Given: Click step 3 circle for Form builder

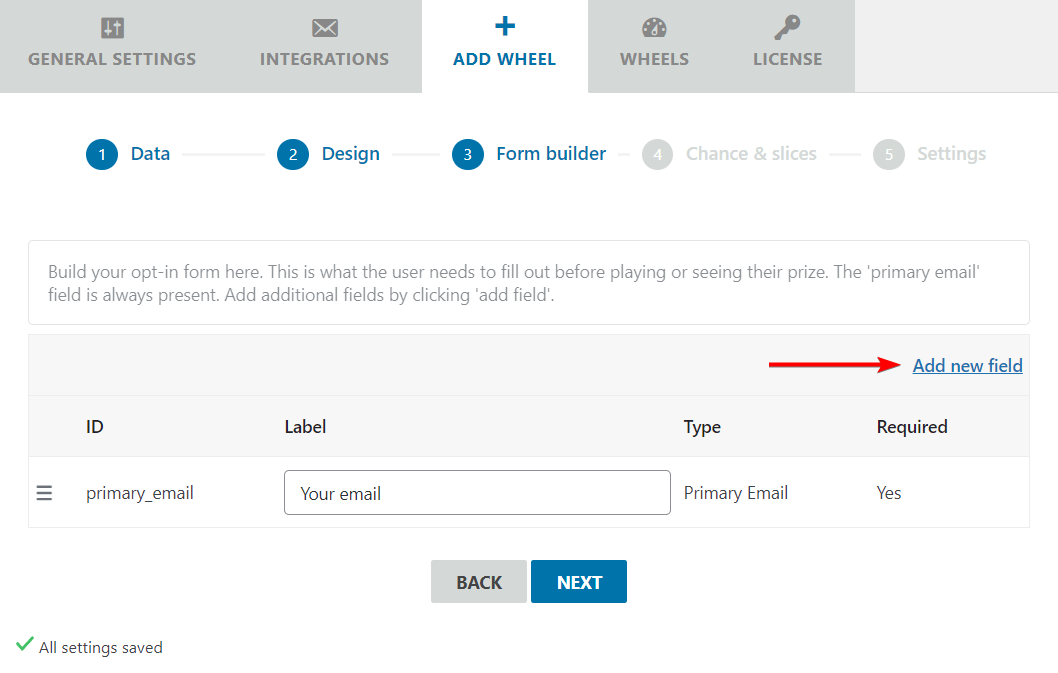Looking at the screenshot, I should pyautogui.click(x=468, y=155).
